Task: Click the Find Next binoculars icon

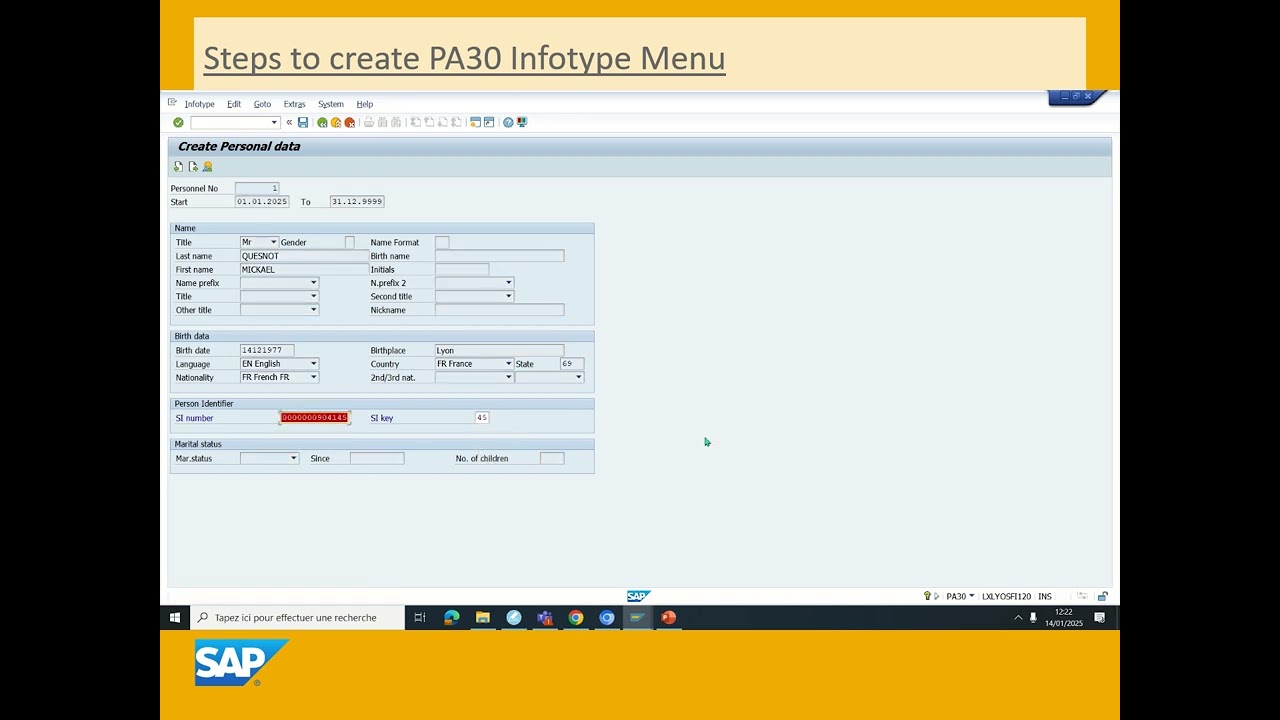Action: click(x=396, y=122)
